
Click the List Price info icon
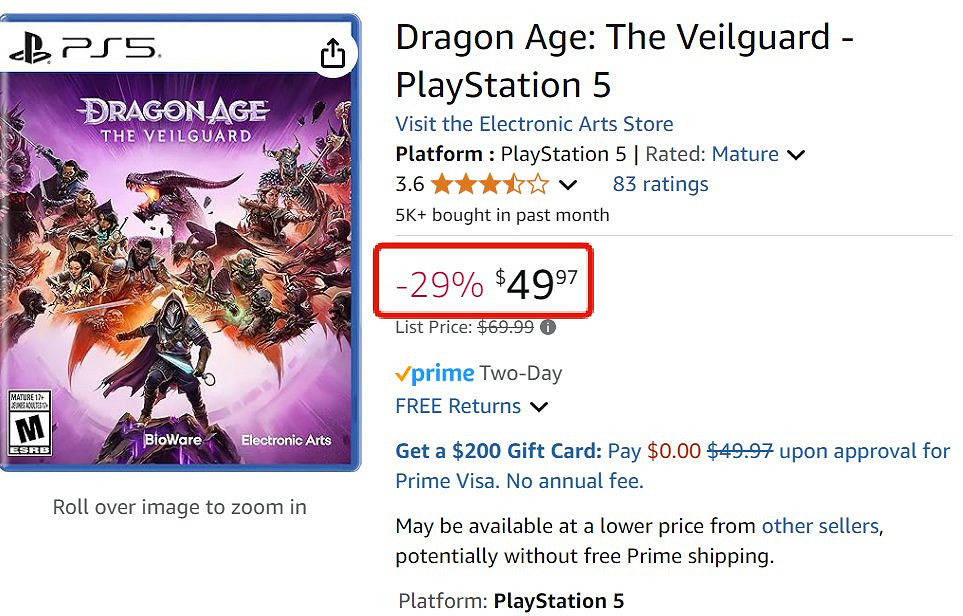click(x=548, y=327)
